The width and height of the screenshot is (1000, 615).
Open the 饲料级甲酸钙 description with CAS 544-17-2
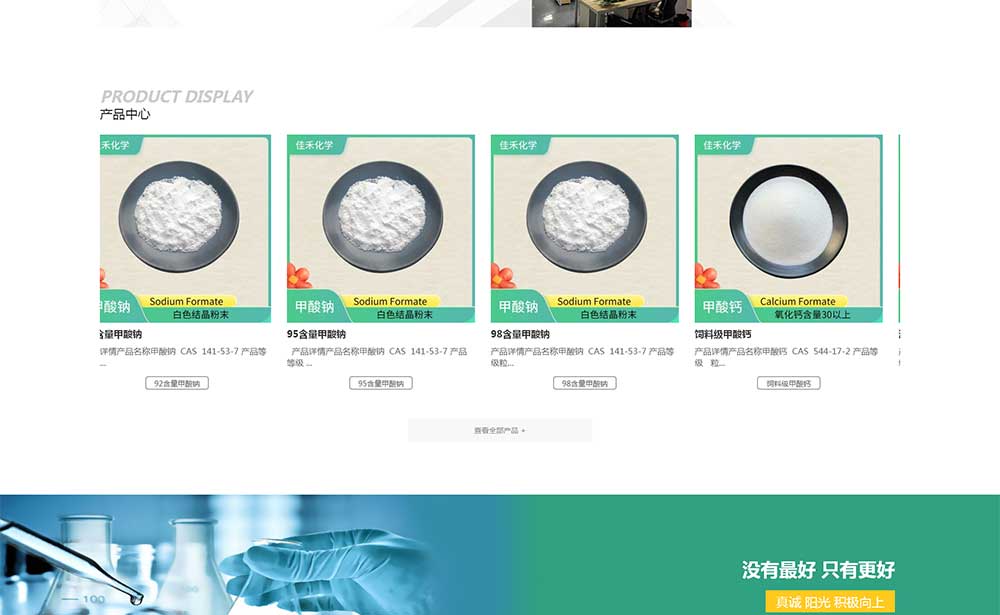(x=786, y=357)
